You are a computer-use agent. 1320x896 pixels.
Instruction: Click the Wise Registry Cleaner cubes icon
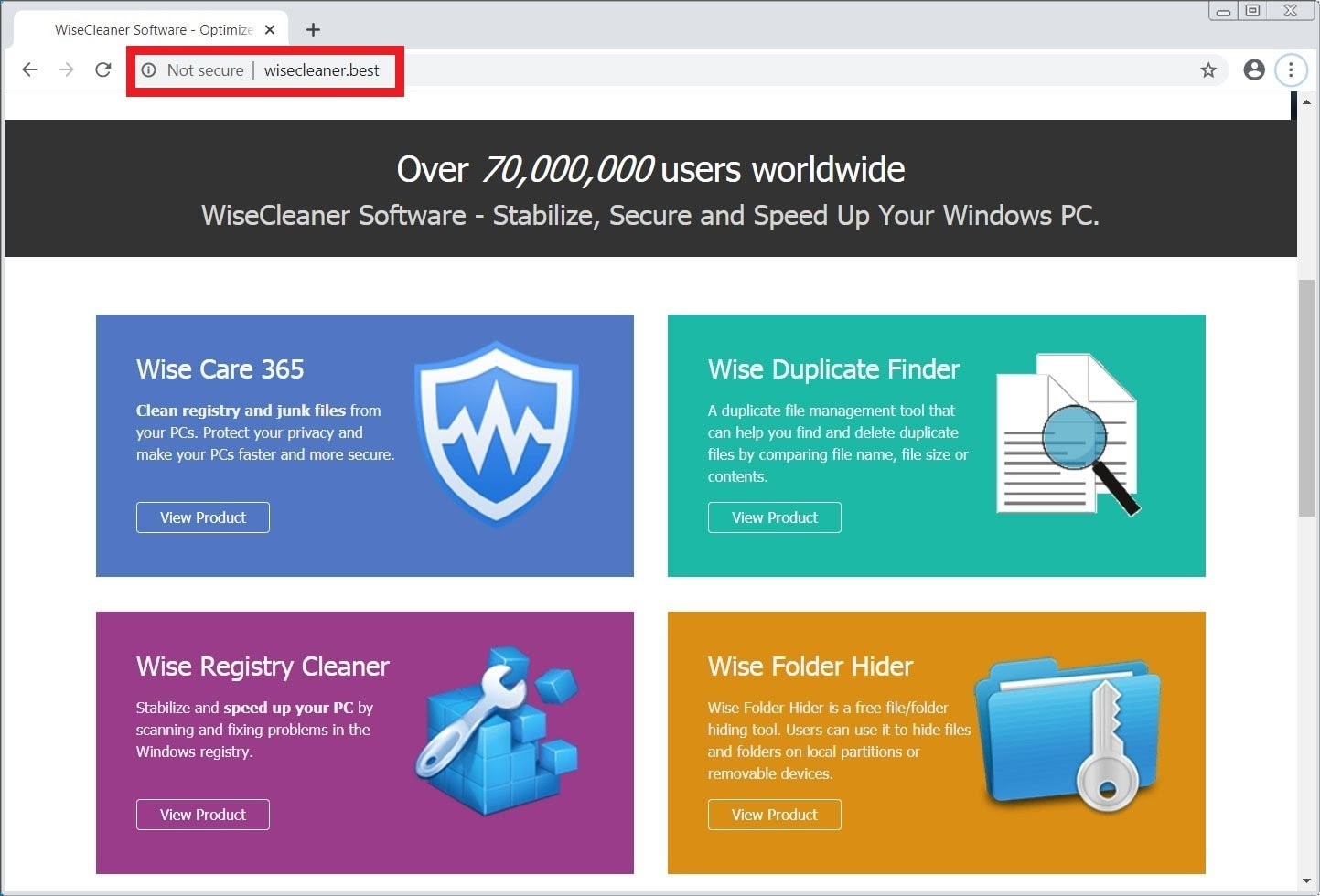coord(499,731)
